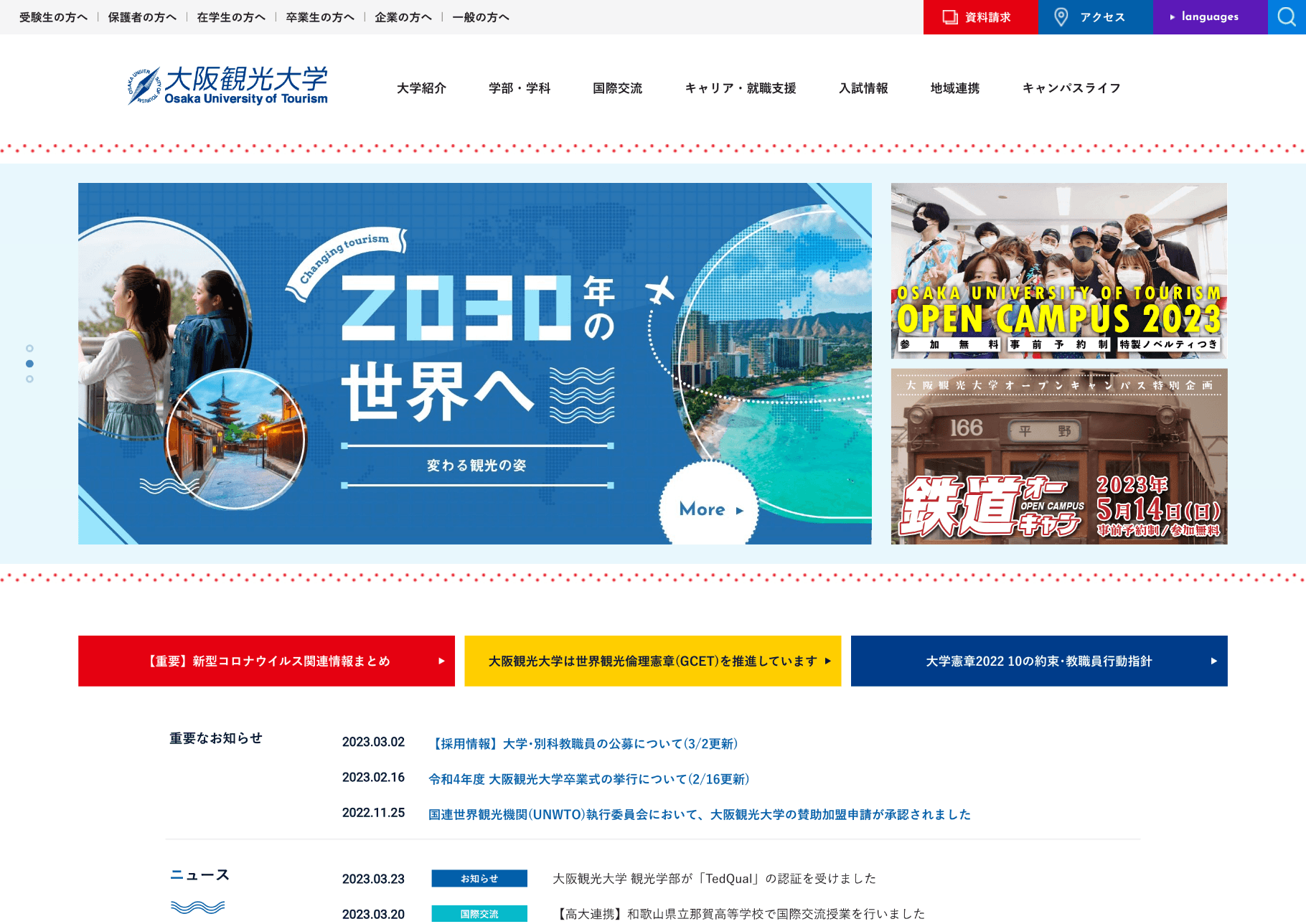Open the 学部・学科 menu
1306x924 pixels.
click(520, 88)
